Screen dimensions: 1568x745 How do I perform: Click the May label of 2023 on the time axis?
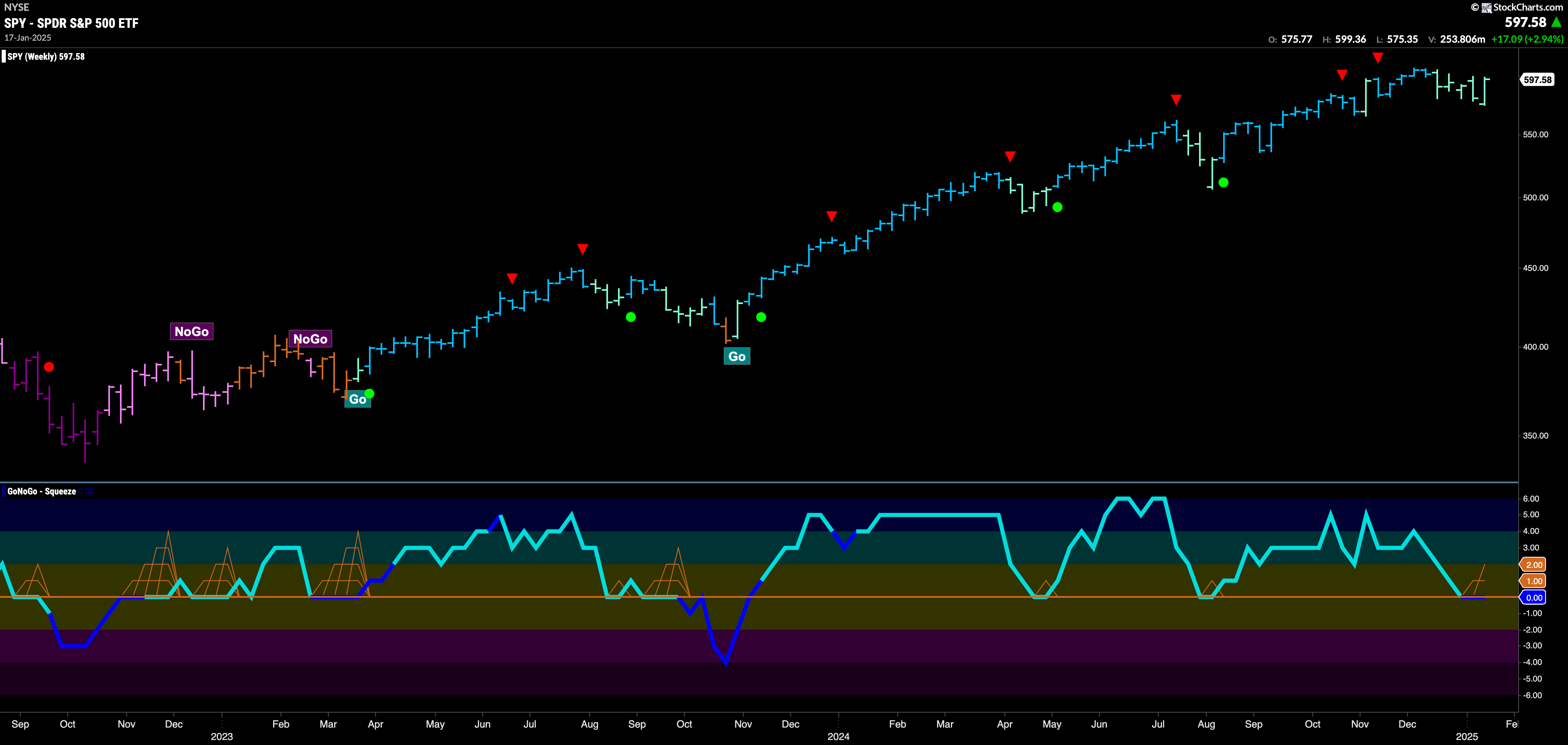435,724
